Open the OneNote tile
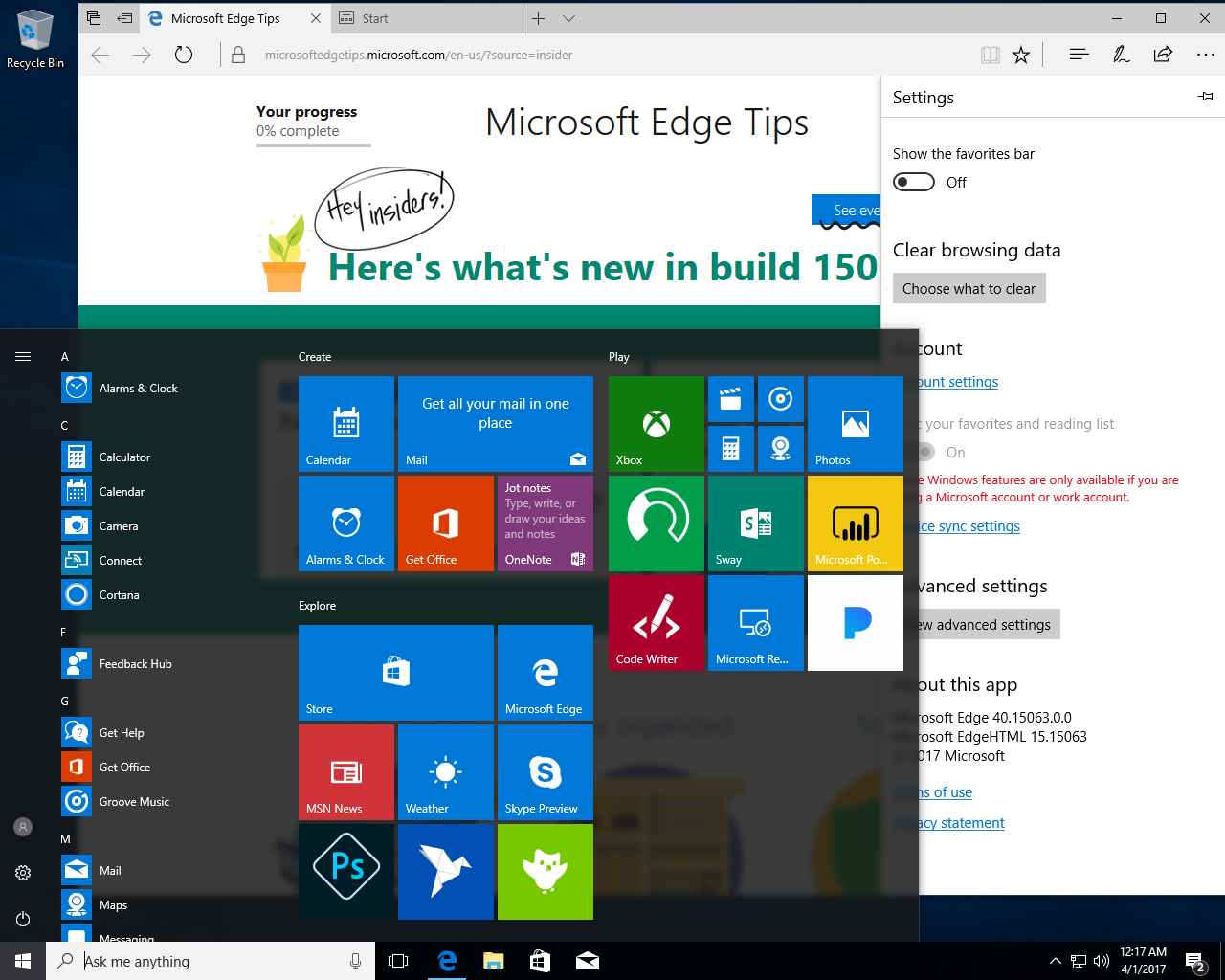The height and width of the screenshot is (980, 1225). click(546, 523)
